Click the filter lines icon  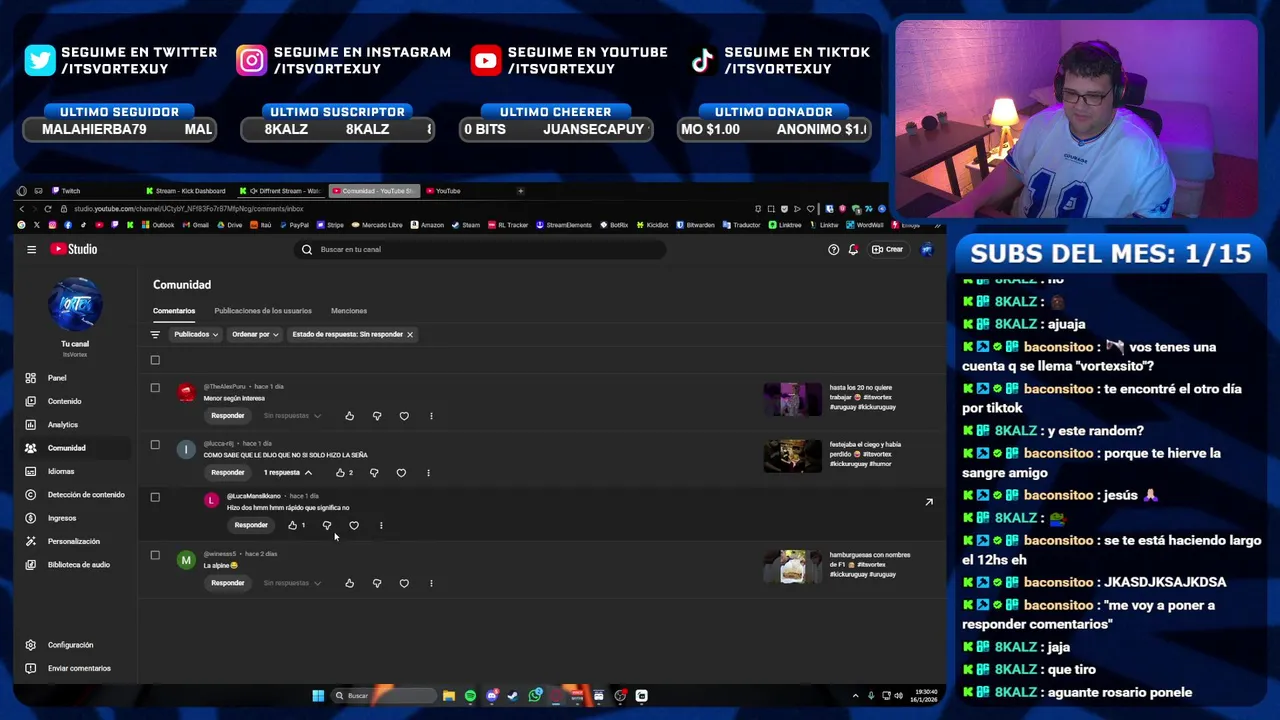coord(155,335)
